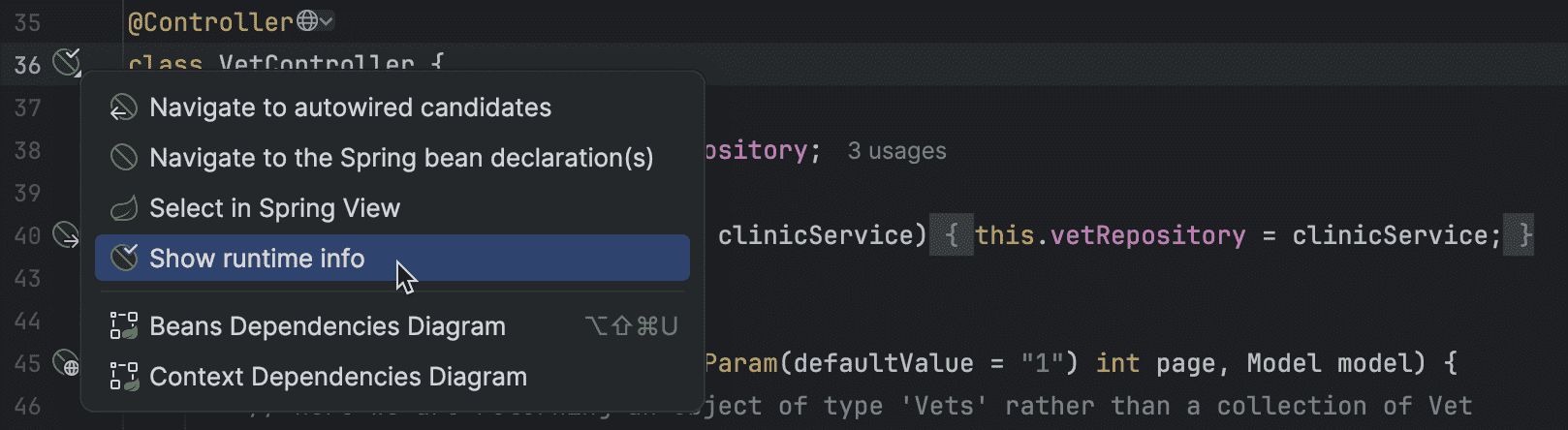Expand folded block brace after clinicService)
Screen dimensions: 1568x430
tap(952, 235)
